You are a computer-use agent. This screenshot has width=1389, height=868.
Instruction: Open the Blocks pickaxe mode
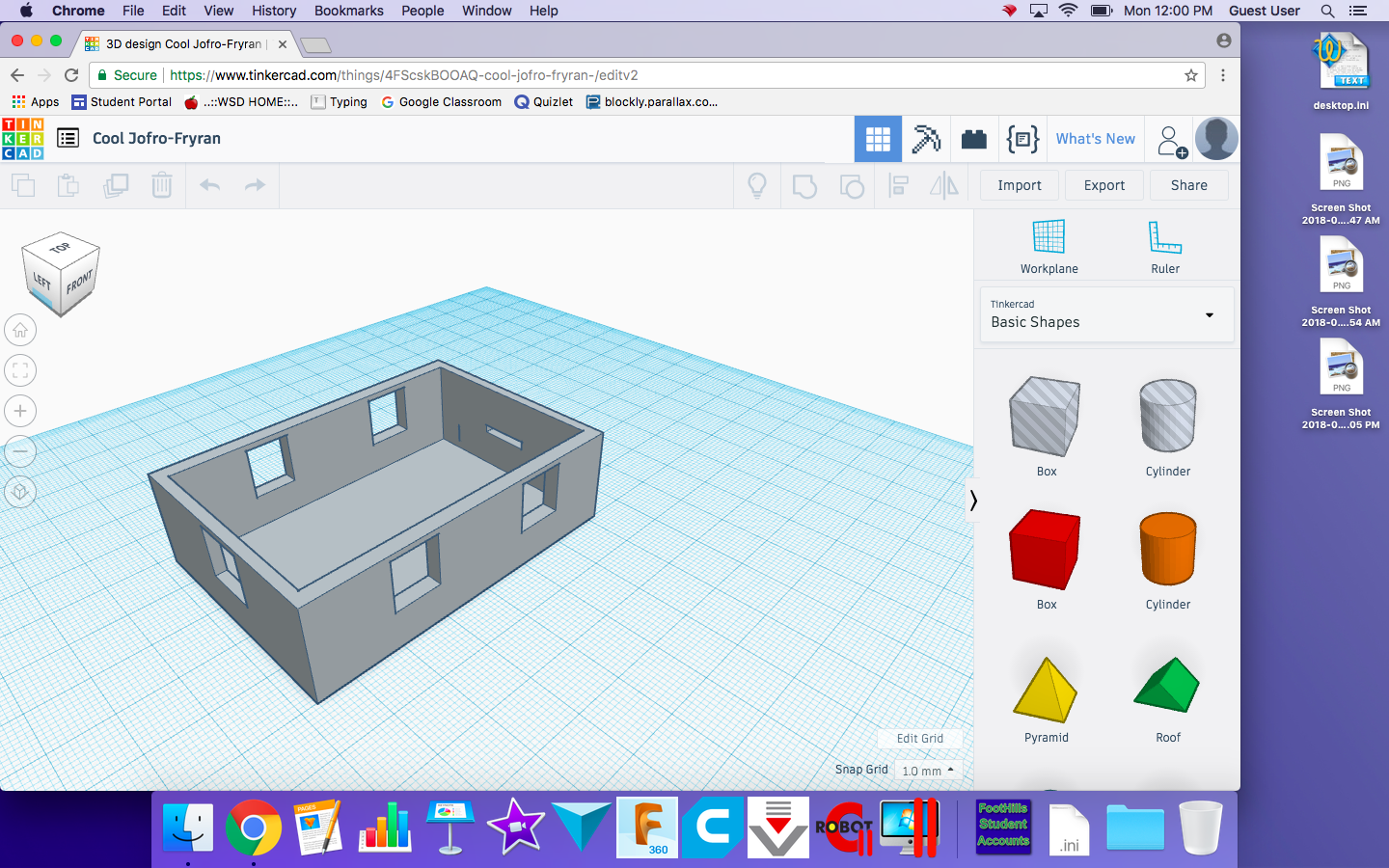[x=926, y=139]
